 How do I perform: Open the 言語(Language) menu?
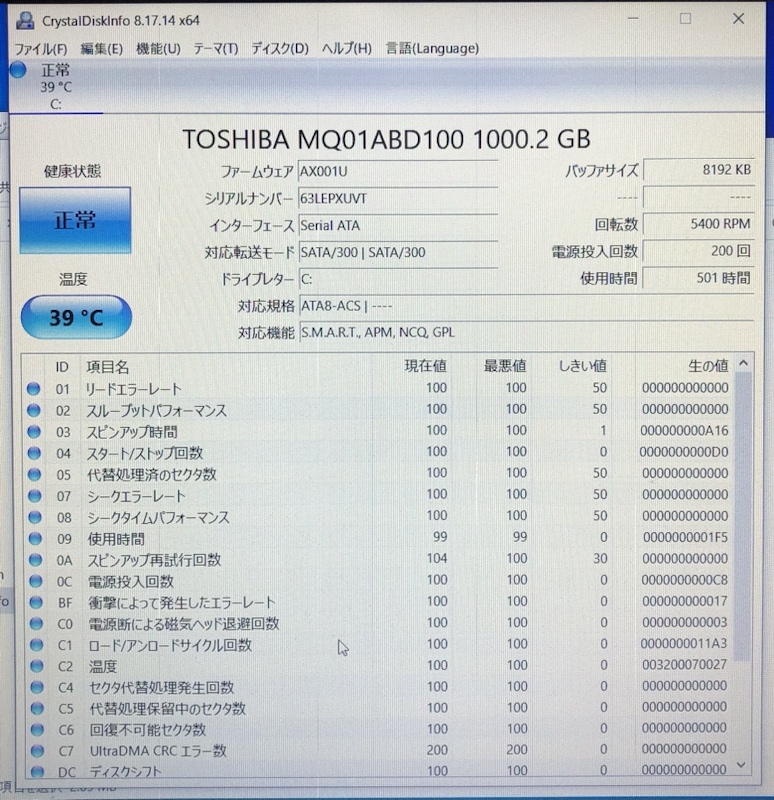[x=432, y=48]
